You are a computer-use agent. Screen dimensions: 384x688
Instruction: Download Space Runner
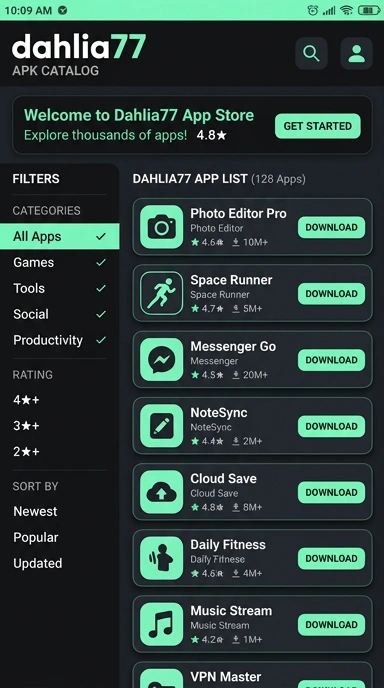[x=331, y=294]
